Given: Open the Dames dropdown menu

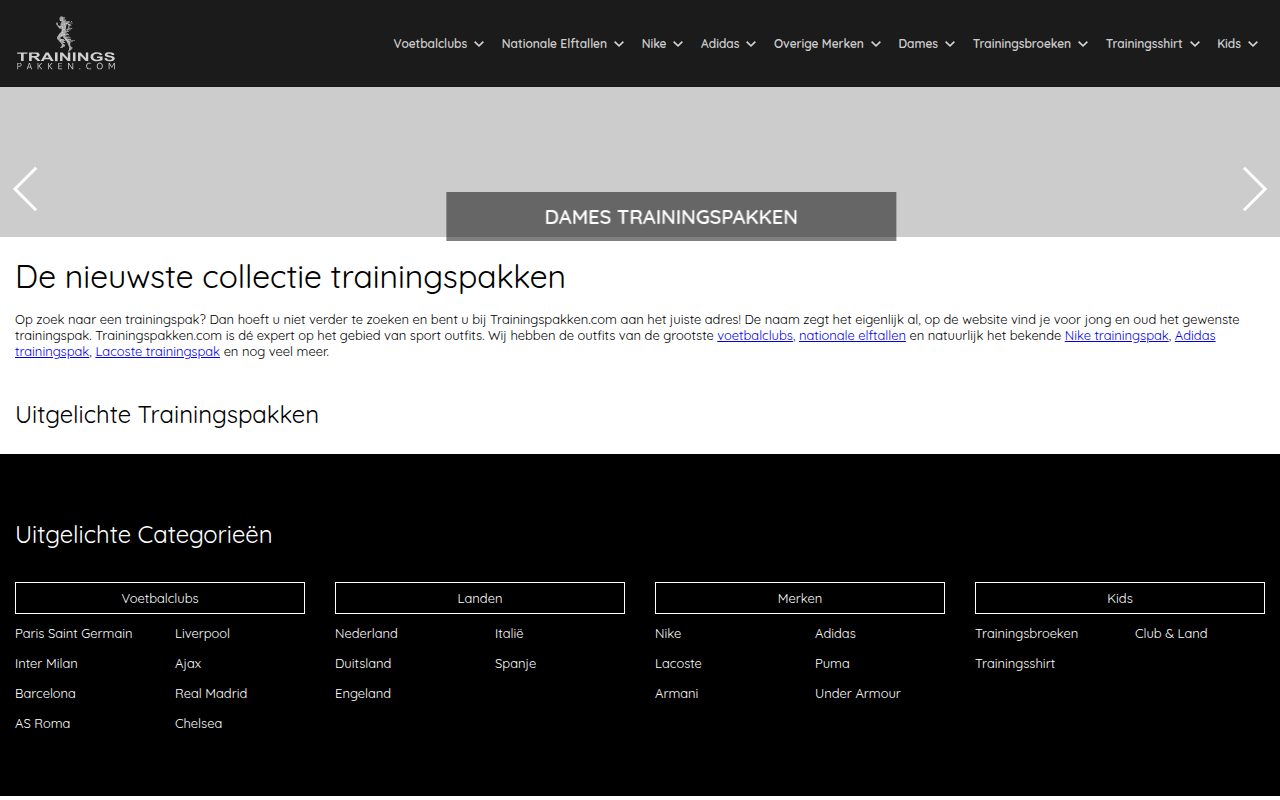Looking at the screenshot, I should (926, 44).
